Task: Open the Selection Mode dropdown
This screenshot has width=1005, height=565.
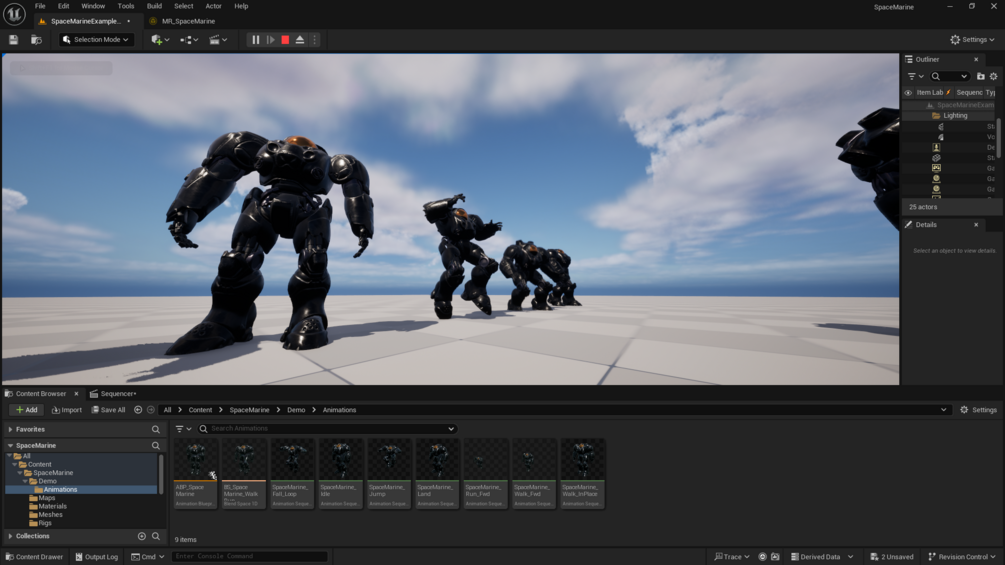Action: coord(96,40)
